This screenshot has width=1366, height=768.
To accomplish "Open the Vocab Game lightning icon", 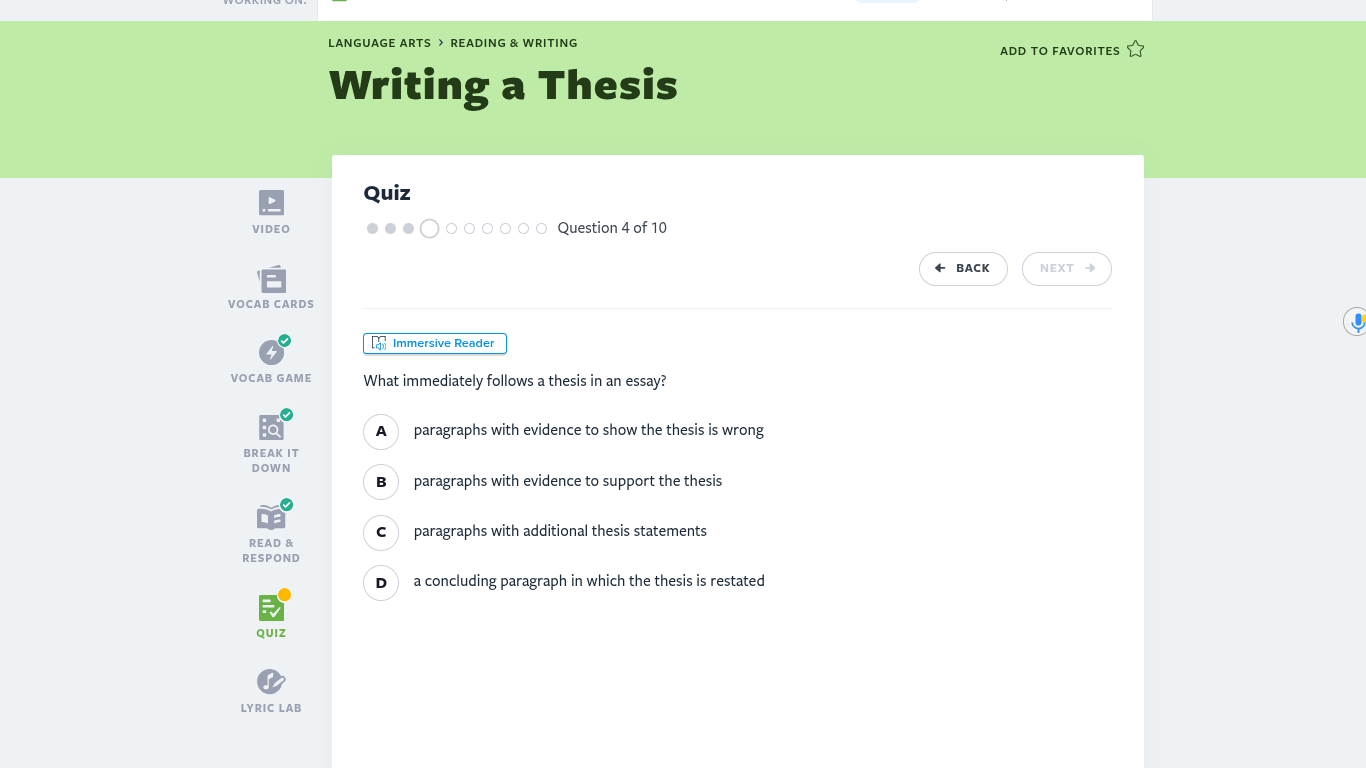I will coord(271,352).
